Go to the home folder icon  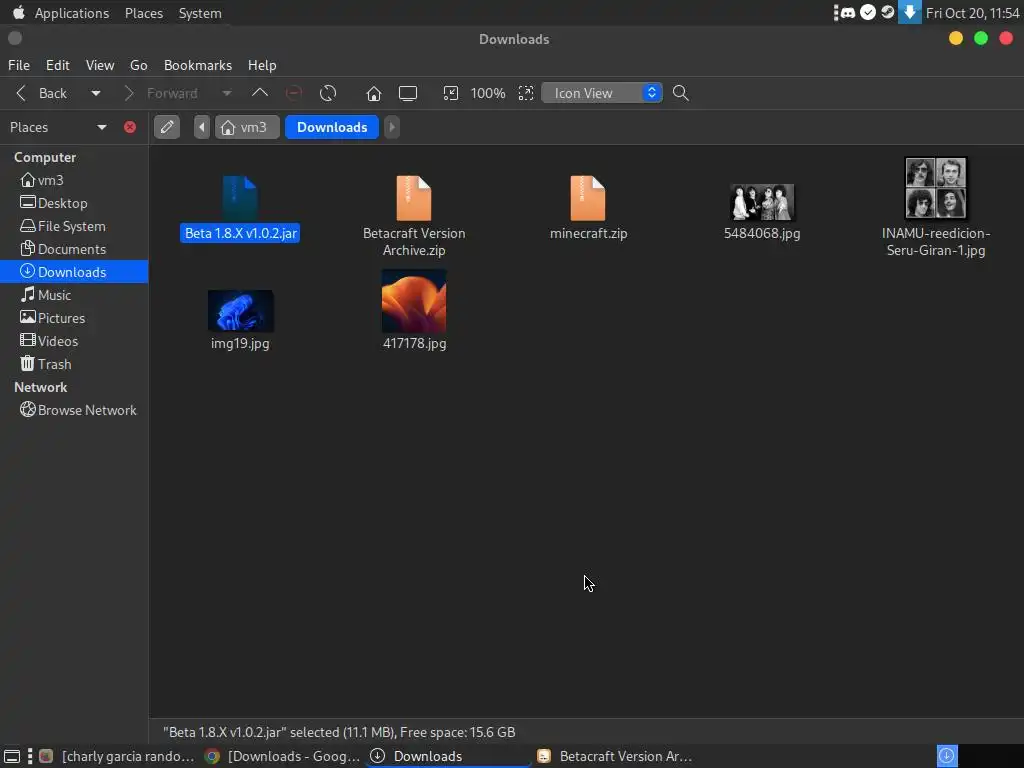point(374,93)
